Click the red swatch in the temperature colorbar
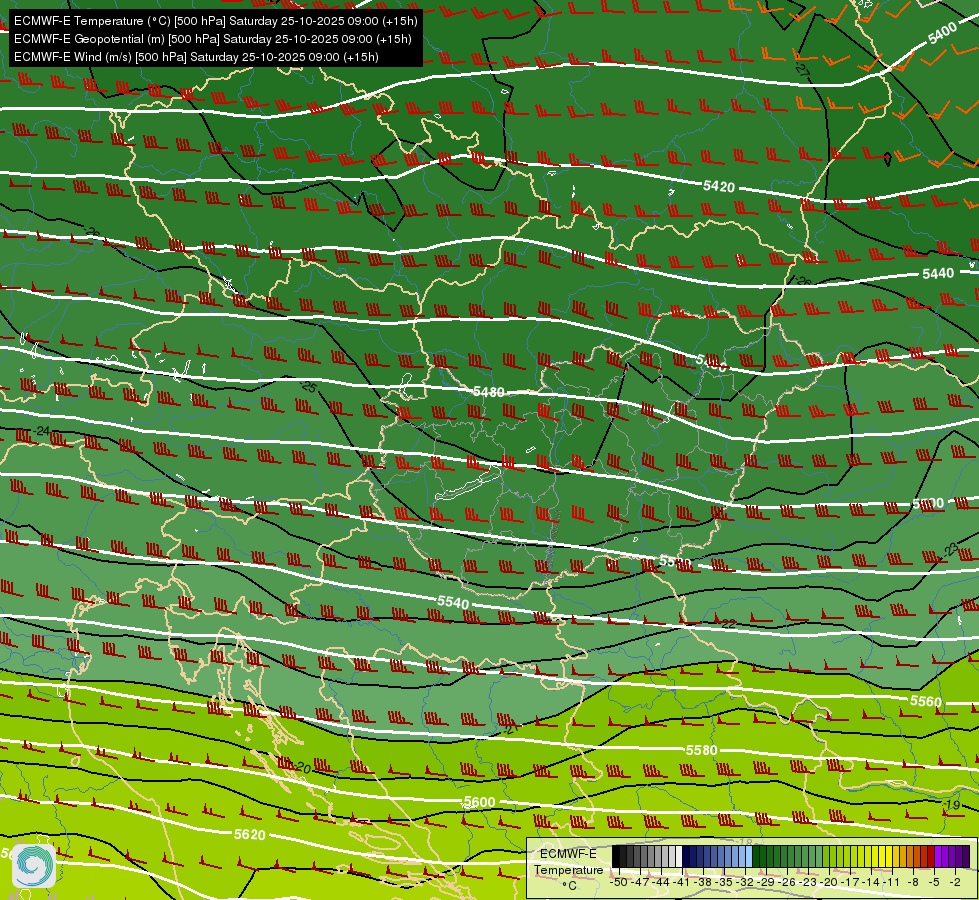 pyautogui.click(x=932, y=856)
